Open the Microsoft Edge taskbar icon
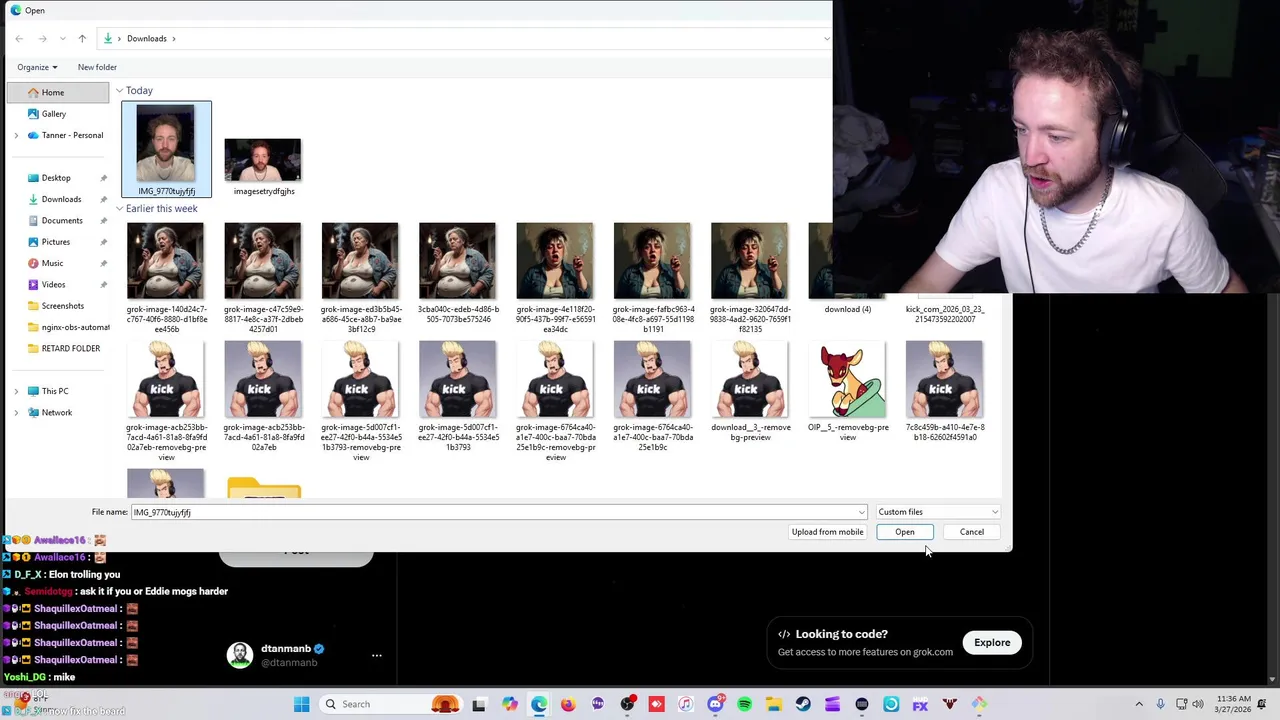This screenshot has width=1280, height=720. (x=539, y=704)
